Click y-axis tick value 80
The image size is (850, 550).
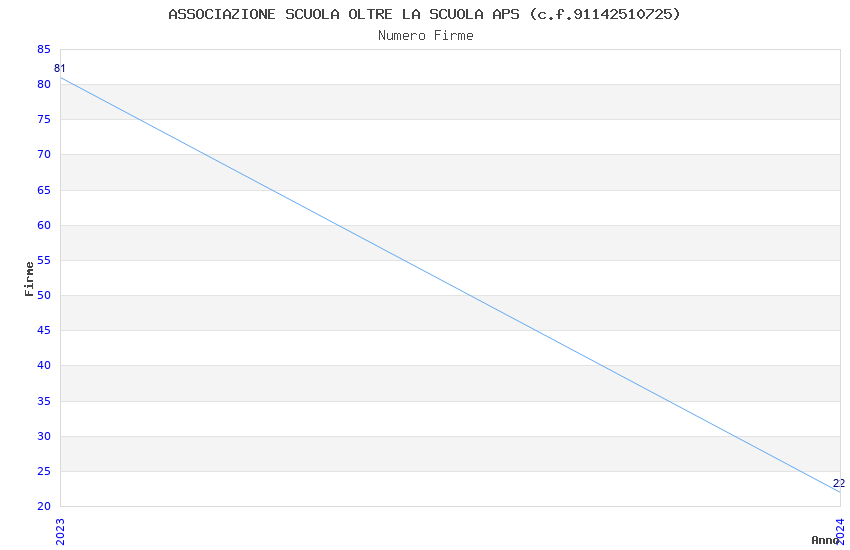coord(44,84)
